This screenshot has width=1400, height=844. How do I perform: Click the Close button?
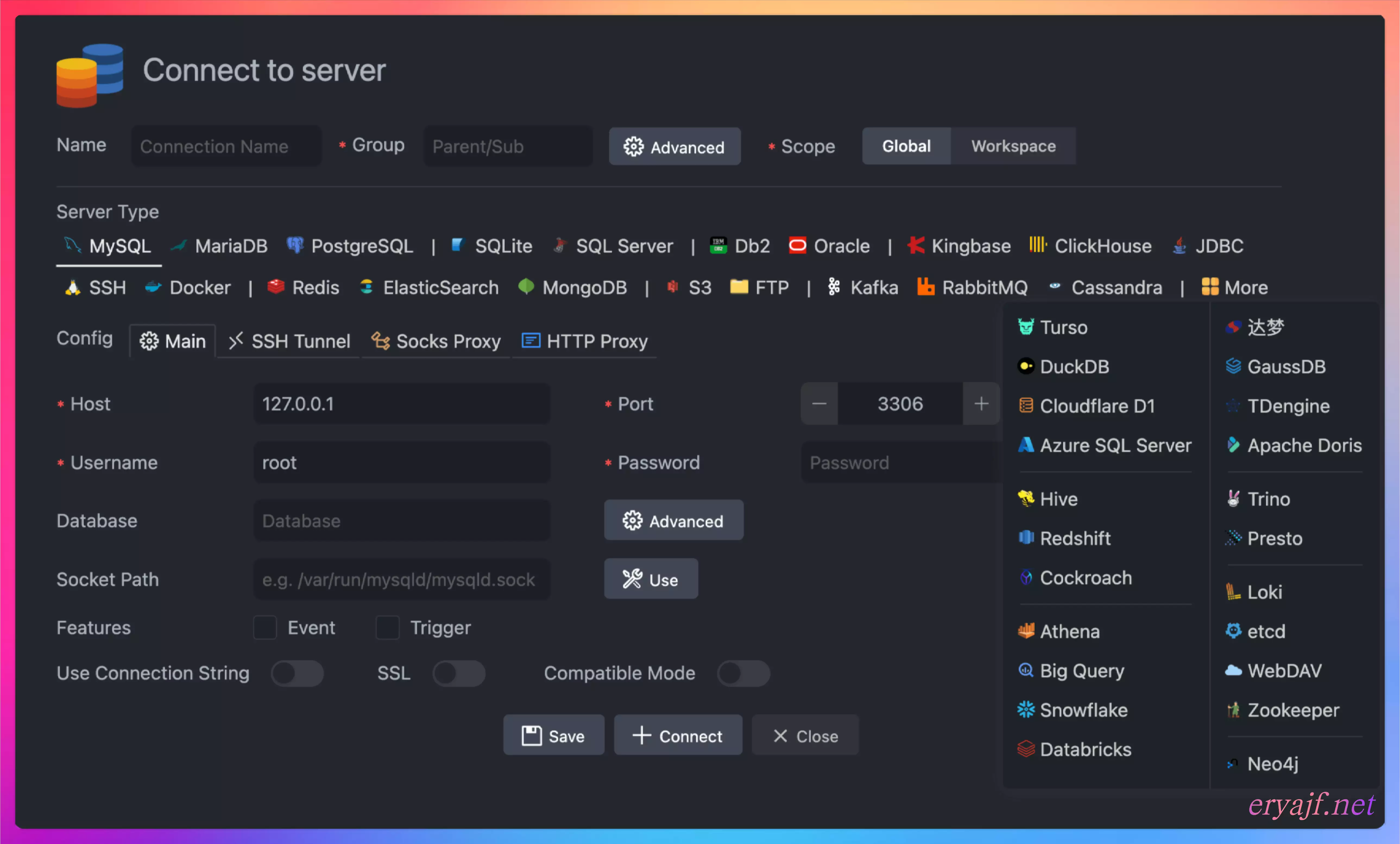[x=805, y=735]
